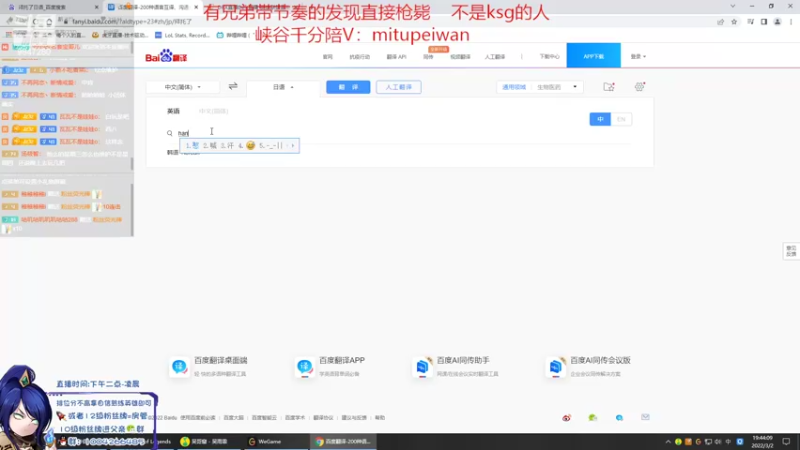Click the blue 翻译 button
Image resolution: width=800 pixels, height=450 pixels.
(348, 87)
